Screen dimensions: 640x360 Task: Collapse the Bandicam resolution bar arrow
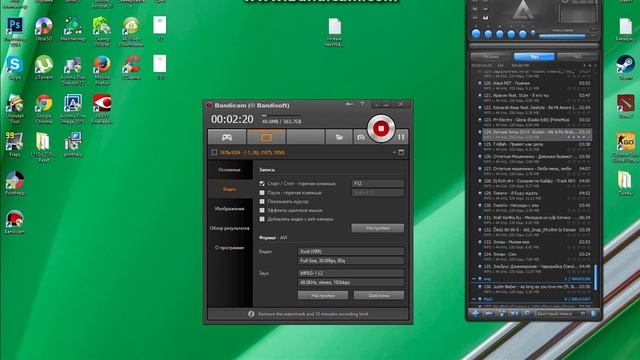coord(394,152)
